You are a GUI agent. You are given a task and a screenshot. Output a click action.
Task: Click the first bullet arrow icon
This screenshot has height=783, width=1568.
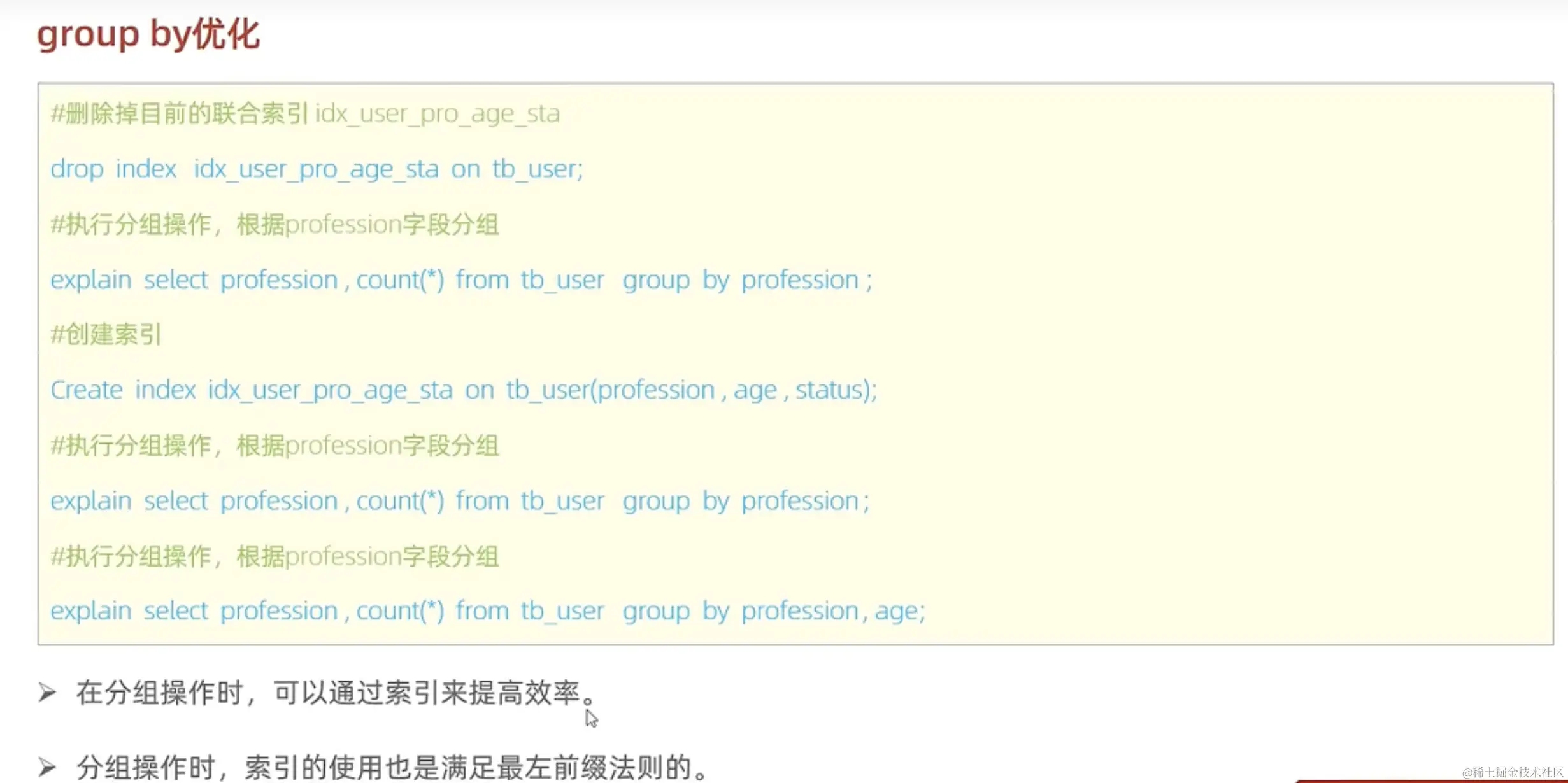pyautogui.click(x=47, y=692)
